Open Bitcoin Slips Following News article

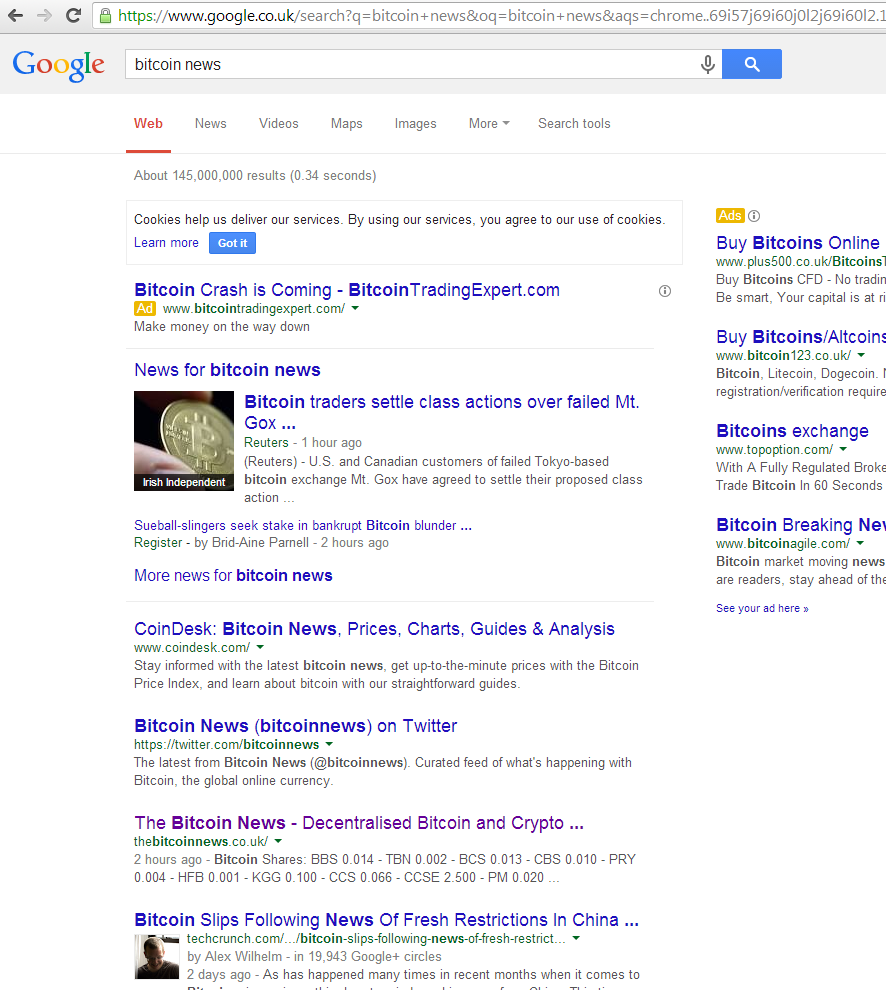[x=386, y=920]
